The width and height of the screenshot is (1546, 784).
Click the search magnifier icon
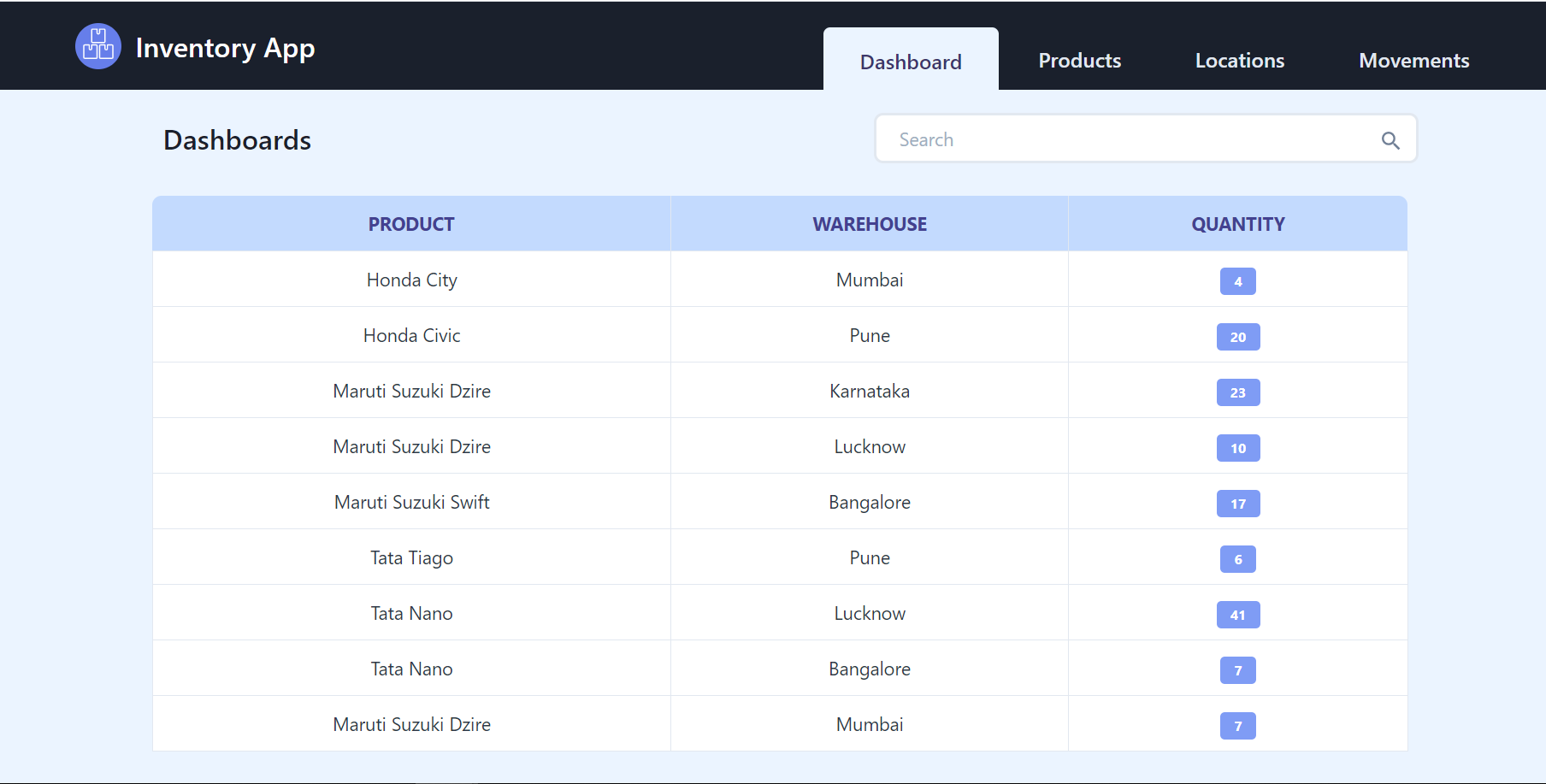(1390, 140)
